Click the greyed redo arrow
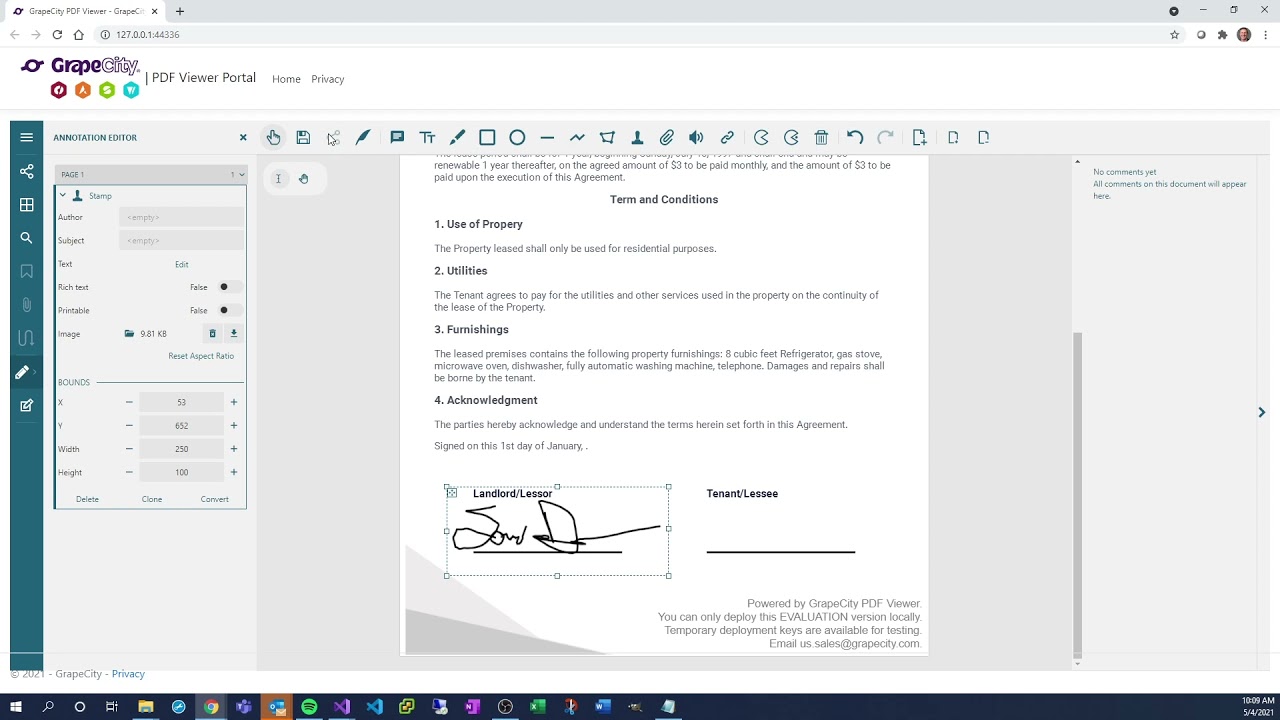1280x720 pixels. pyautogui.click(x=885, y=137)
